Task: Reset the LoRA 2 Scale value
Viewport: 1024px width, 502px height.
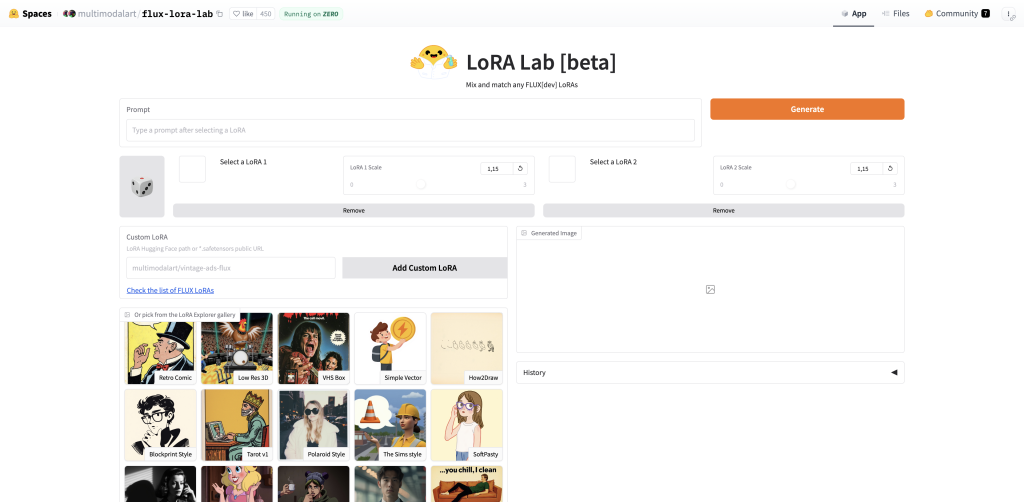Action: (x=890, y=168)
